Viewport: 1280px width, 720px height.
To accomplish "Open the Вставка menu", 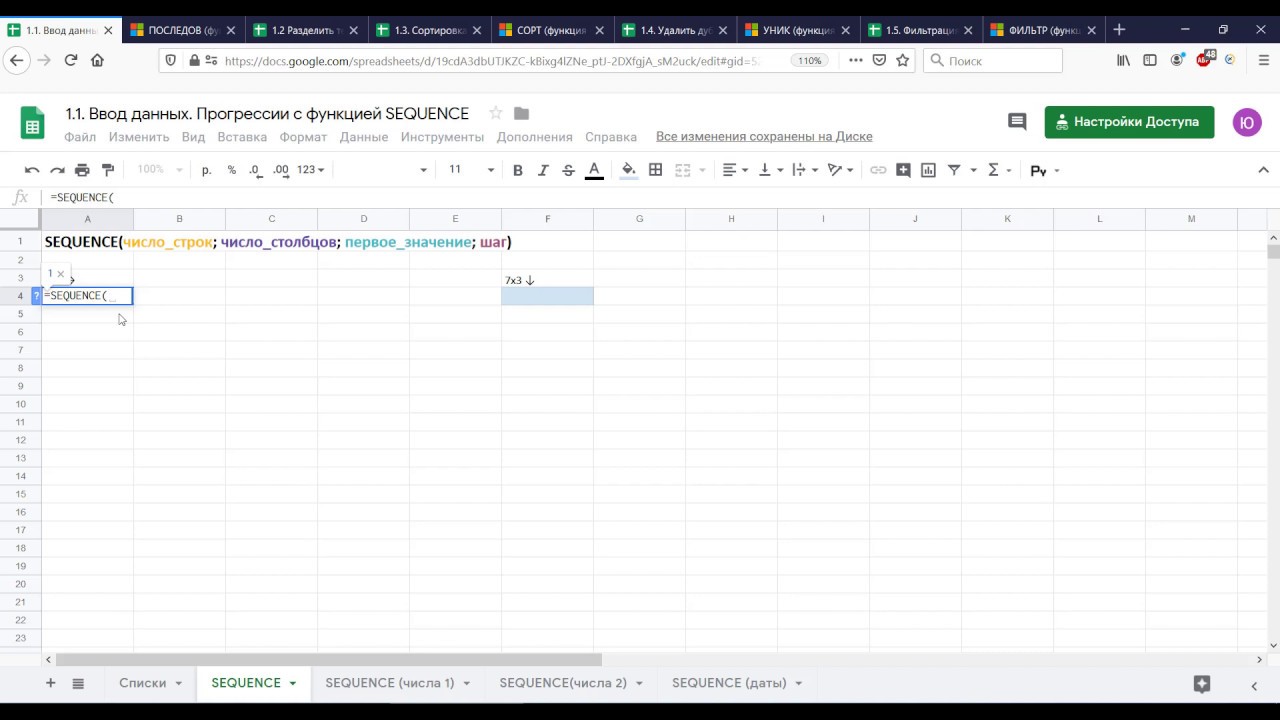I will click(242, 137).
